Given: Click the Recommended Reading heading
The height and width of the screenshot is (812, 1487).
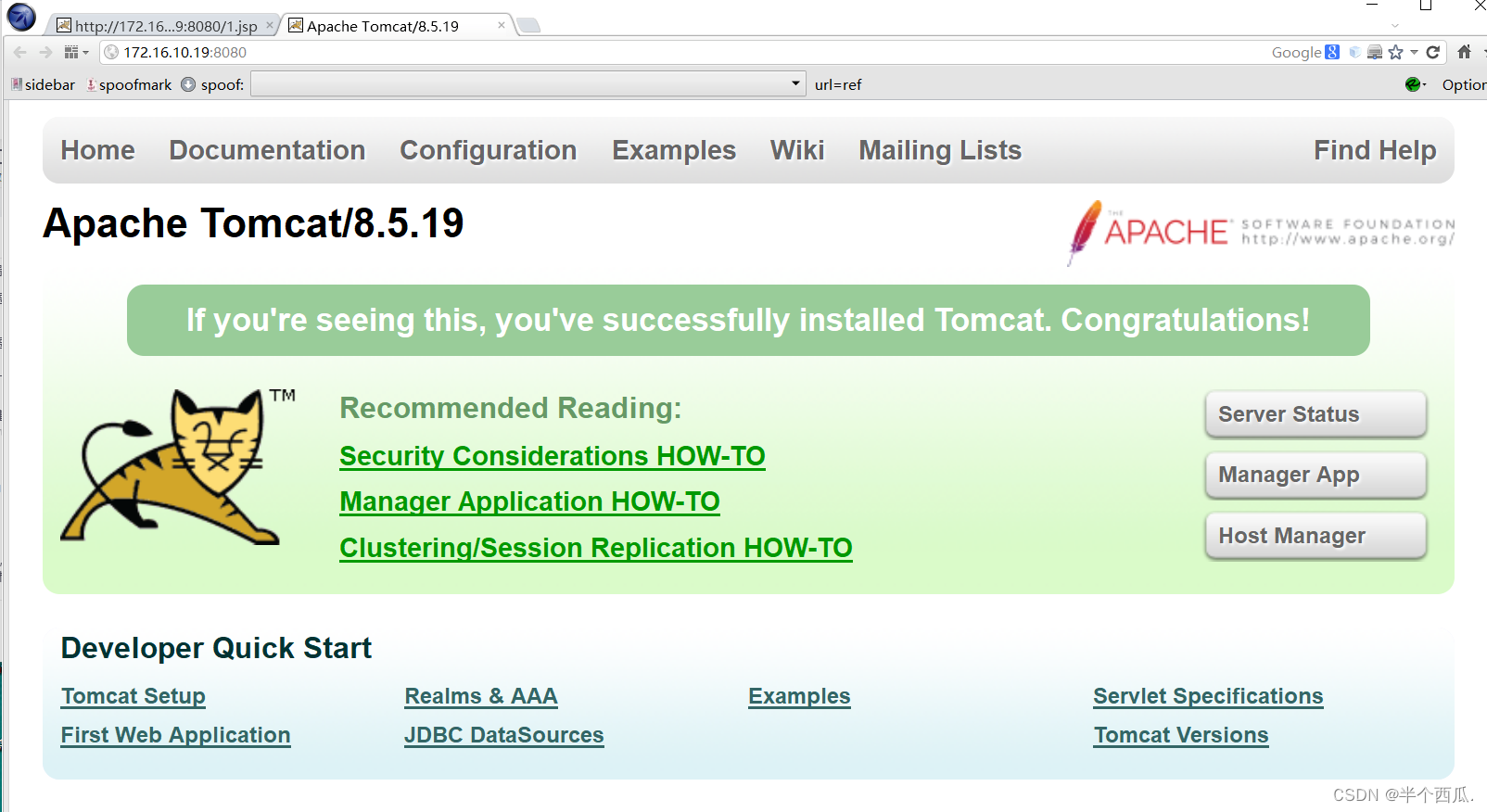Looking at the screenshot, I should pyautogui.click(x=511, y=408).
